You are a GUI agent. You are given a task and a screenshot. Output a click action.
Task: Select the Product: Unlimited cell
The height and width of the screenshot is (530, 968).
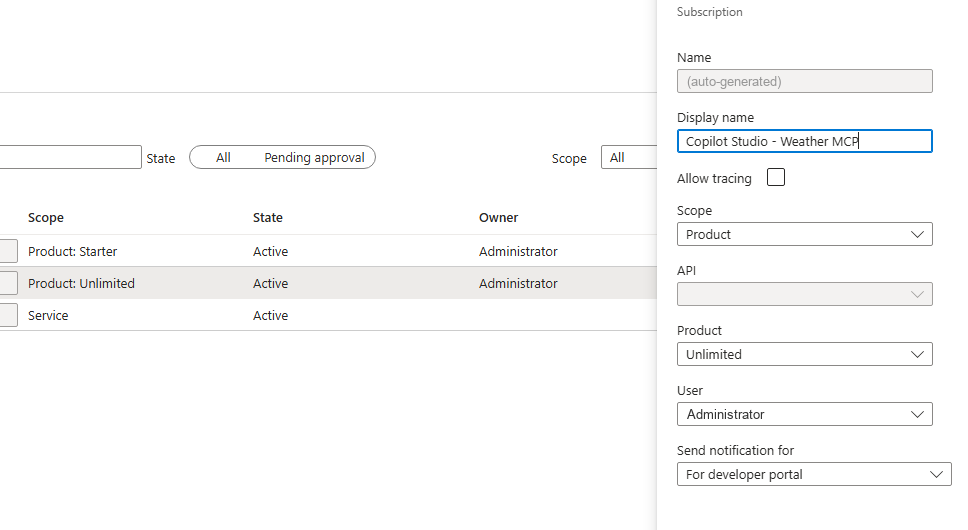coord(81,284)
